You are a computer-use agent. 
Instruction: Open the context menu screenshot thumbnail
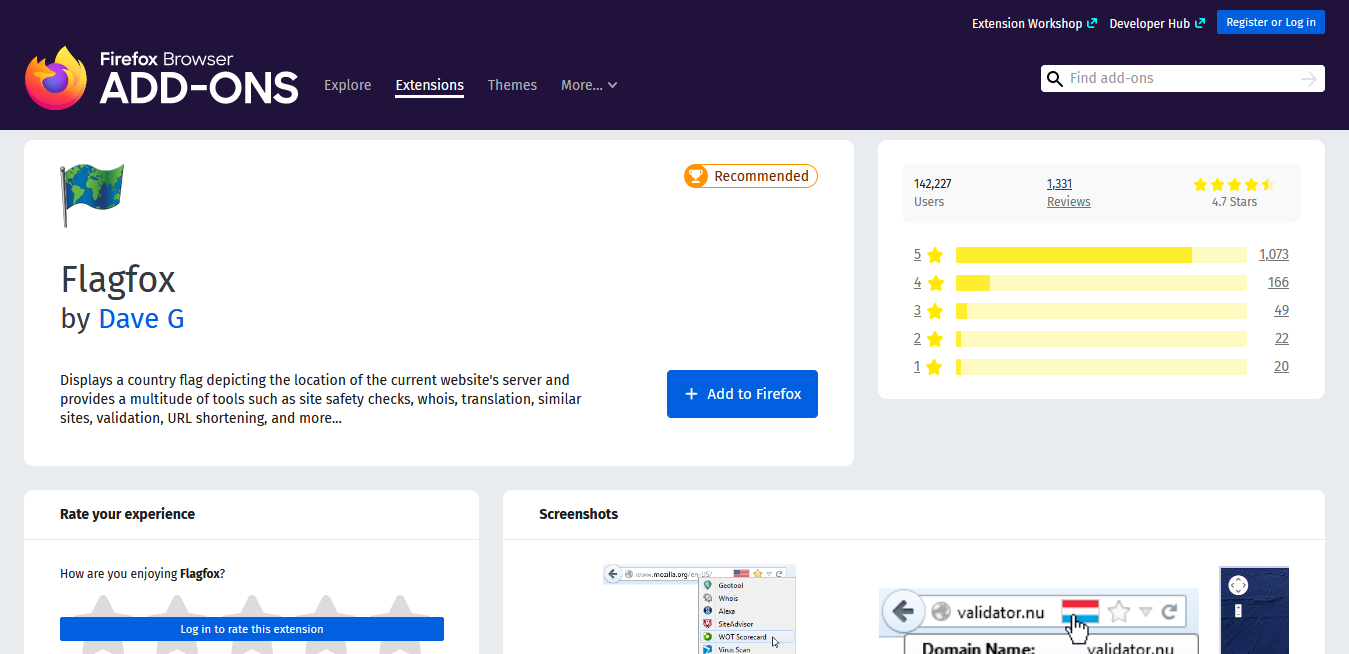pos(700,609)
